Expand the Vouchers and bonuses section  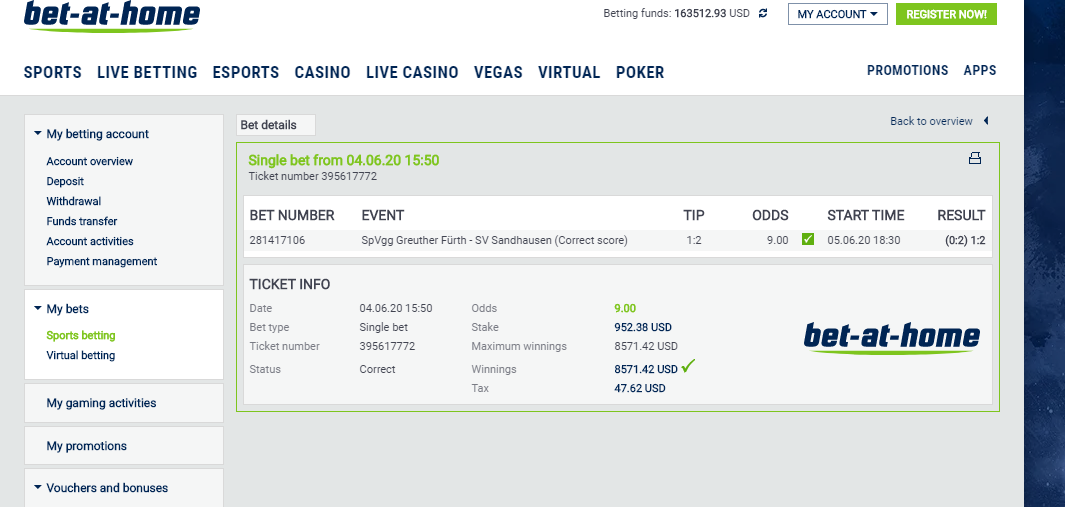coord(101,488)
